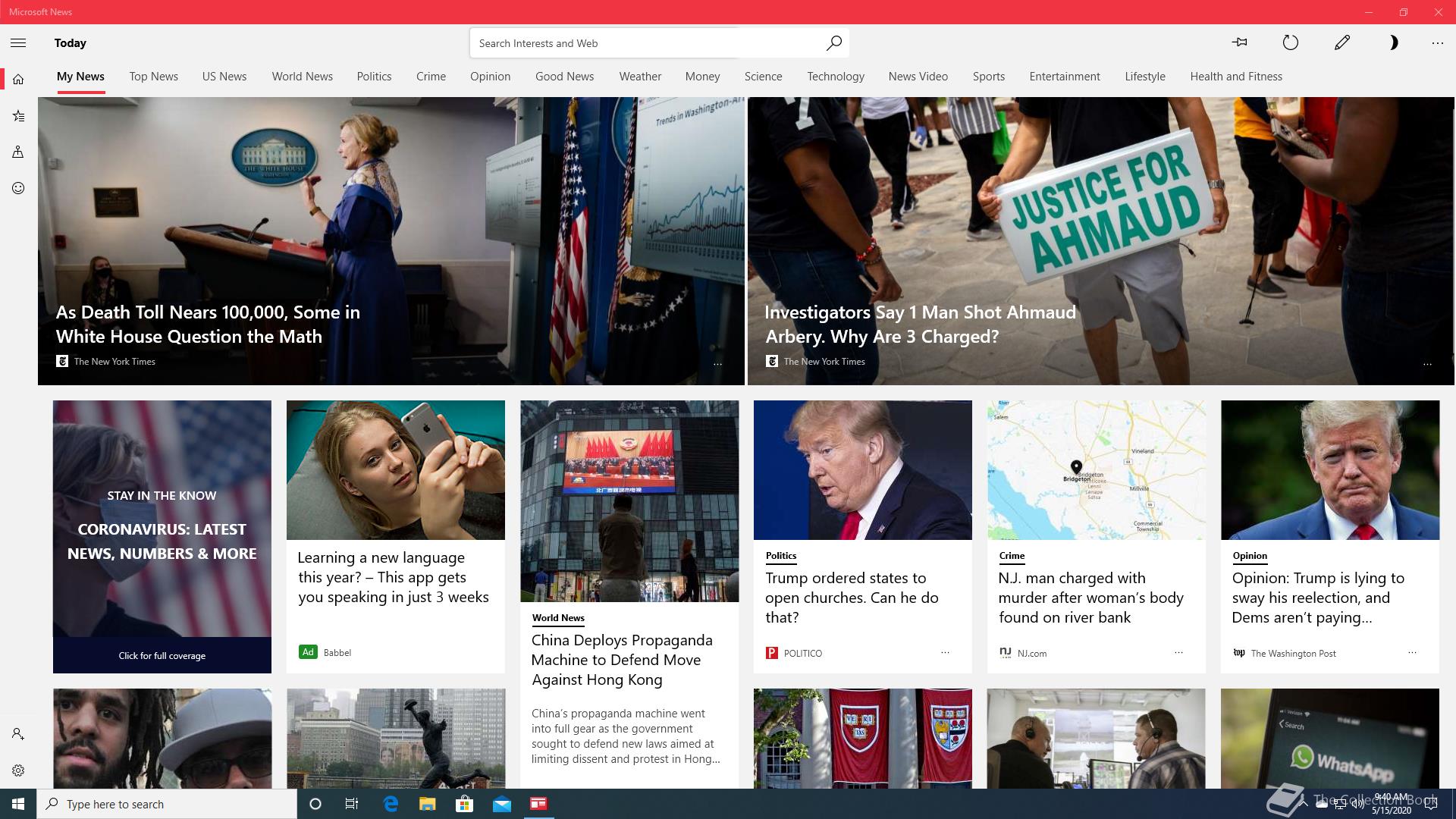Open Local News icon in the sidebar
The width and height of the screenshot is (1456, 819).
pyautogui.click(x=18, y=152)
